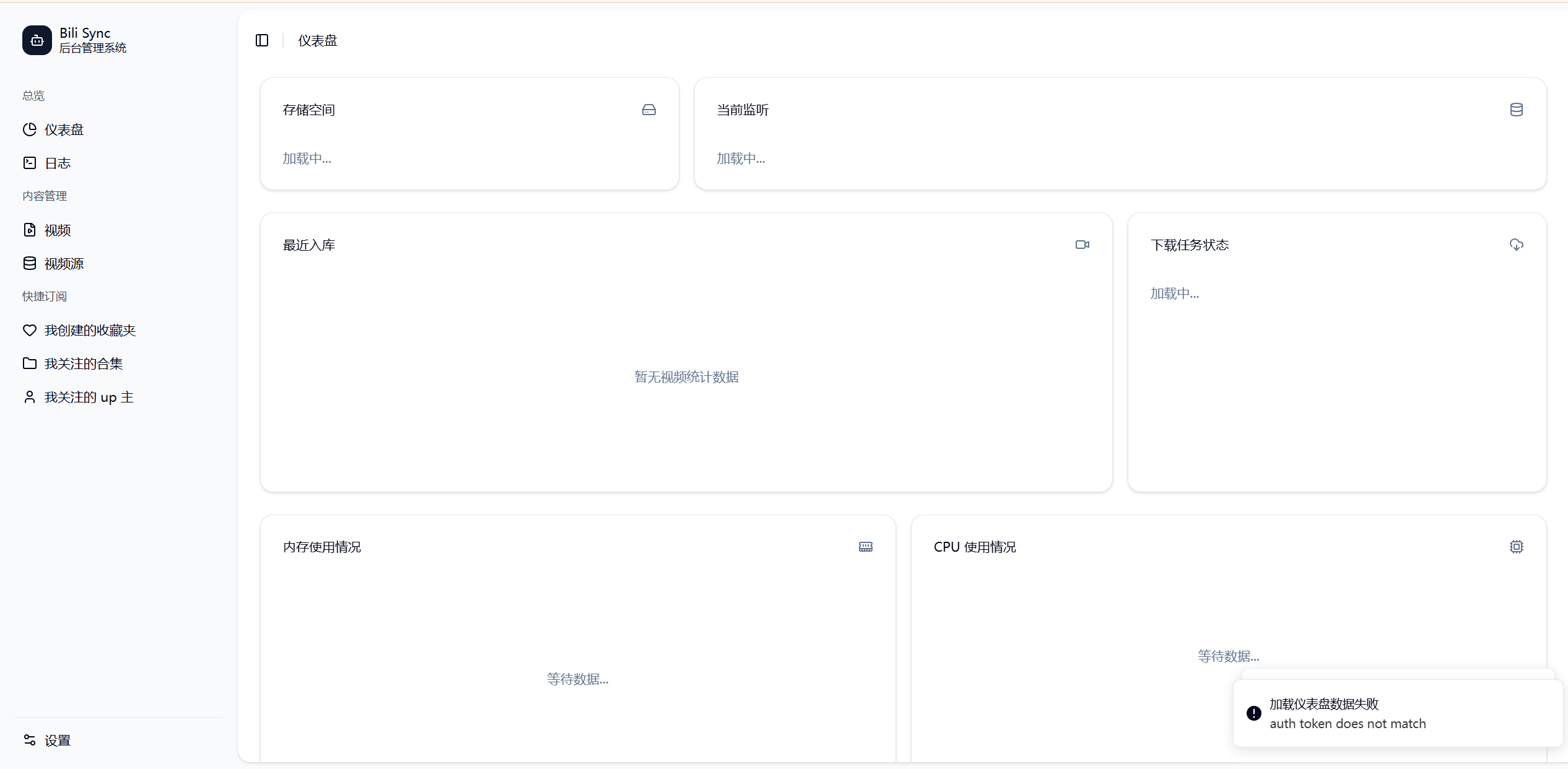This screenshot has width=1568, height=769.
Task: Click the heart icon beside 我创建的收藏夹
Action: 30,331
